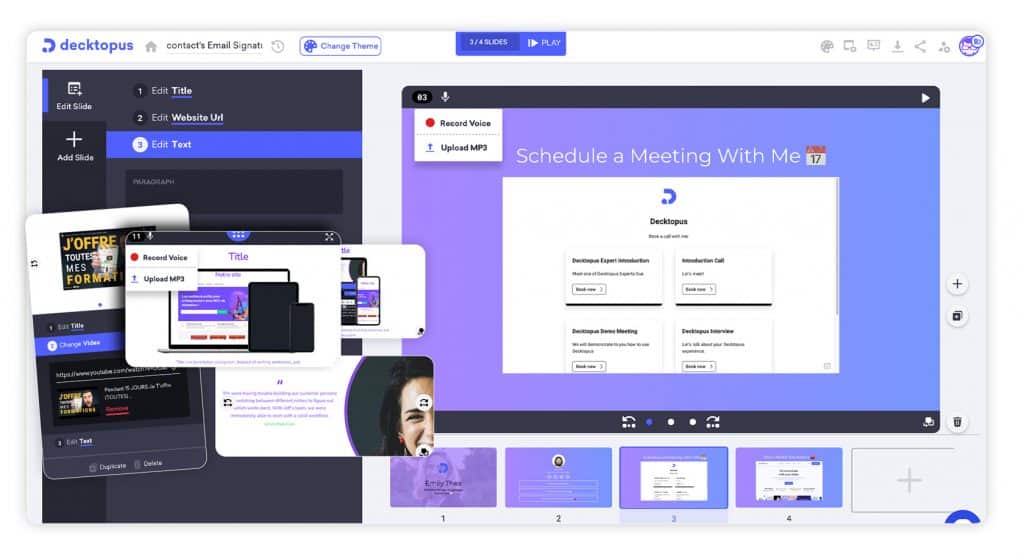Image resolution: width=1024 pixels, height=558 pixels.
Task: Click Book now under Decktopus Demo Meeting
Action: click(x=588, y=366)
